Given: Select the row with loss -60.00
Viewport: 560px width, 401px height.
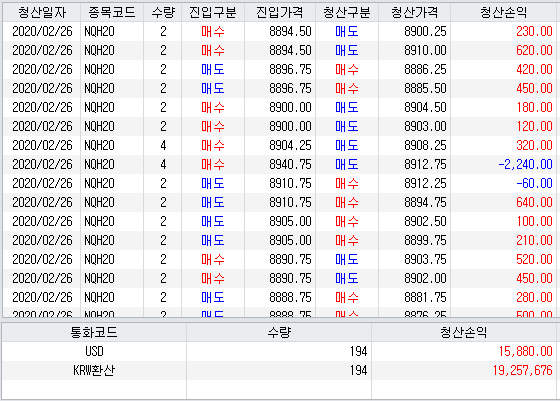Looking at the screenshot, I should tap(280, 183).
